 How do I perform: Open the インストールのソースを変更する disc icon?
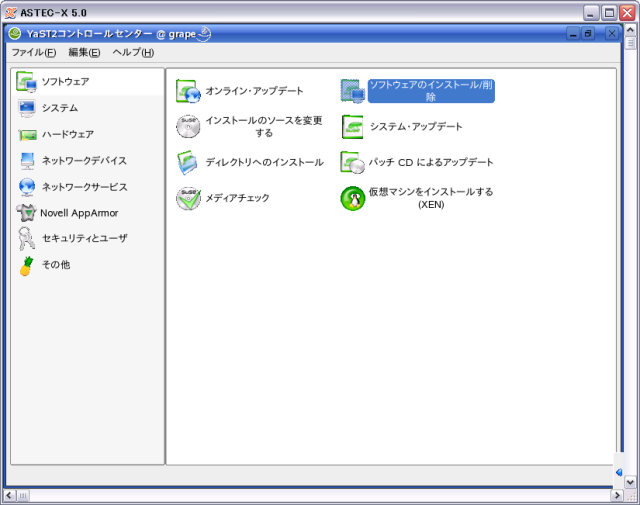click(x=188, y=126)
